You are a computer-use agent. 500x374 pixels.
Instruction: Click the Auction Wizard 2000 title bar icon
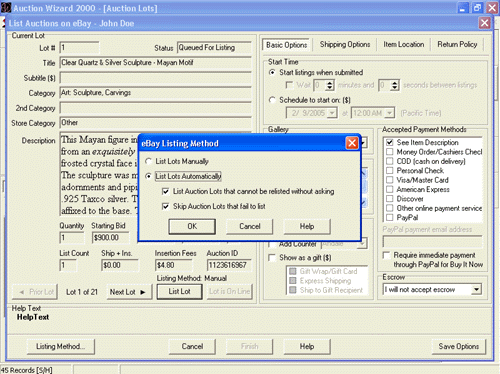pyautogui.click(x=6, y=8)
